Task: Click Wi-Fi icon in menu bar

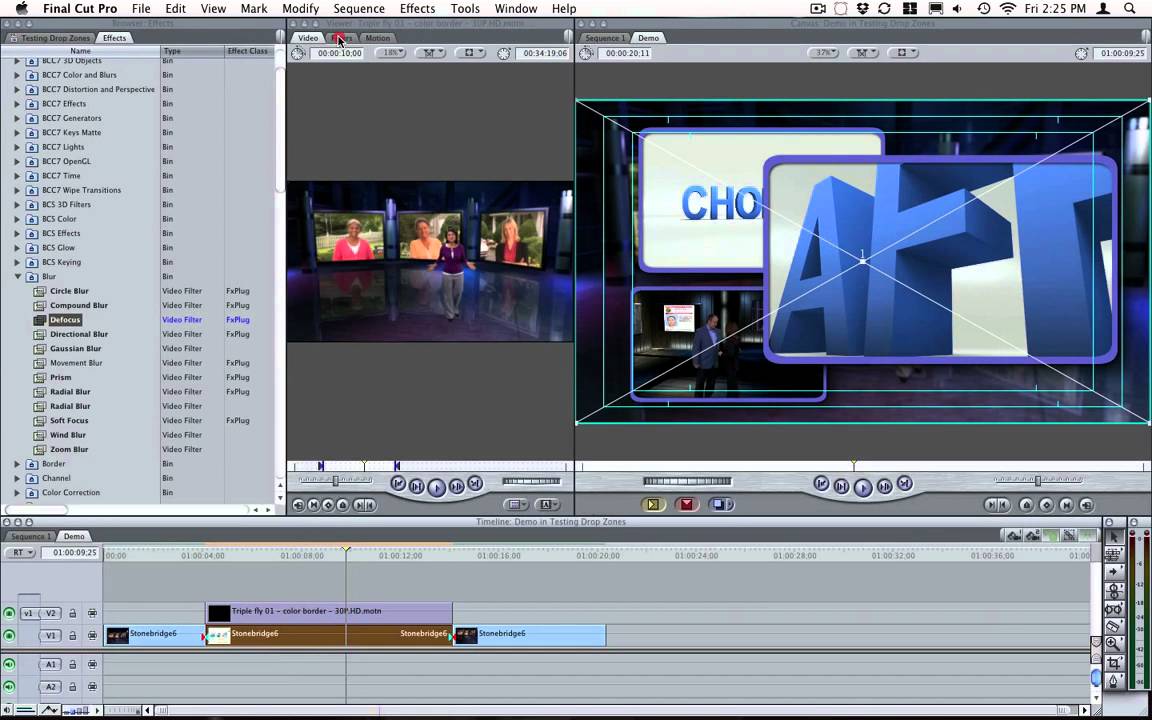Action: point(1008,9)
